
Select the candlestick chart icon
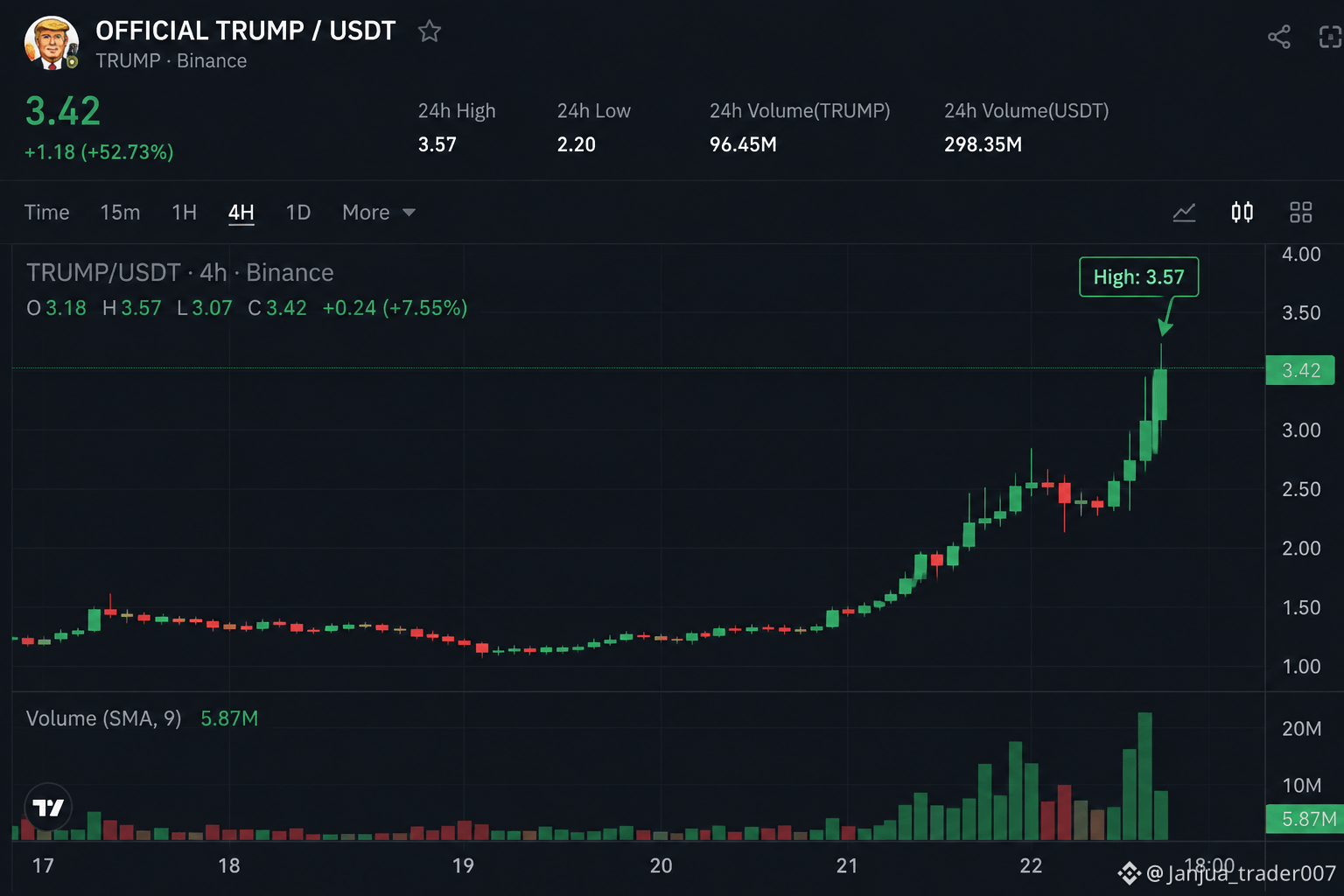[x=1242, y=212]
